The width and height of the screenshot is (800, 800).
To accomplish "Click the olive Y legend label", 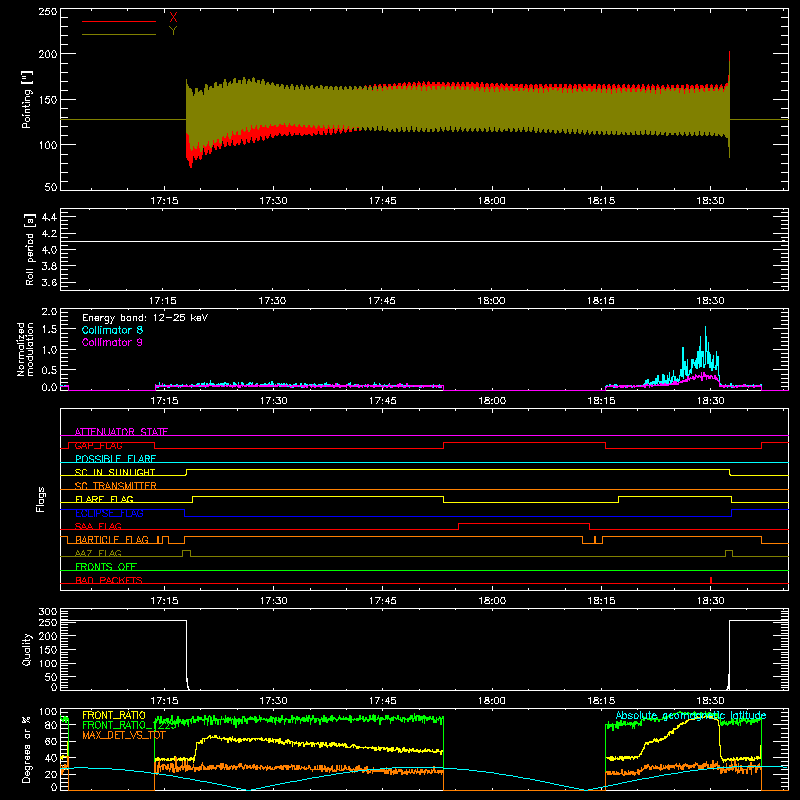I will [x=173, y=31].
